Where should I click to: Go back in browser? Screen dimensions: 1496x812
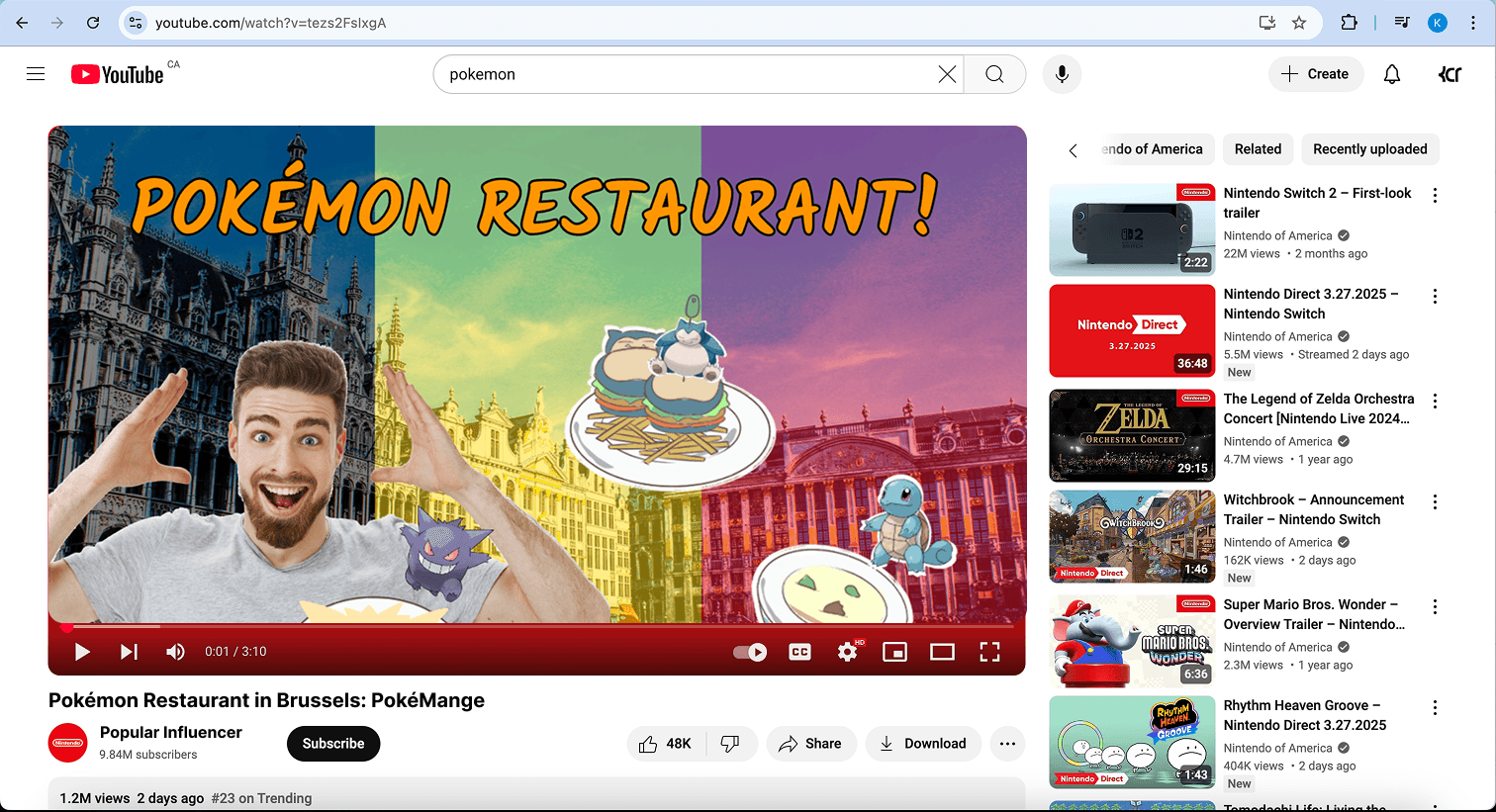click(22, 22)
